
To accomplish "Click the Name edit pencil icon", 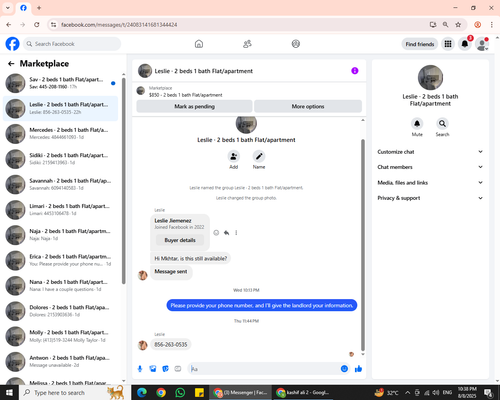I will [259, 156].
